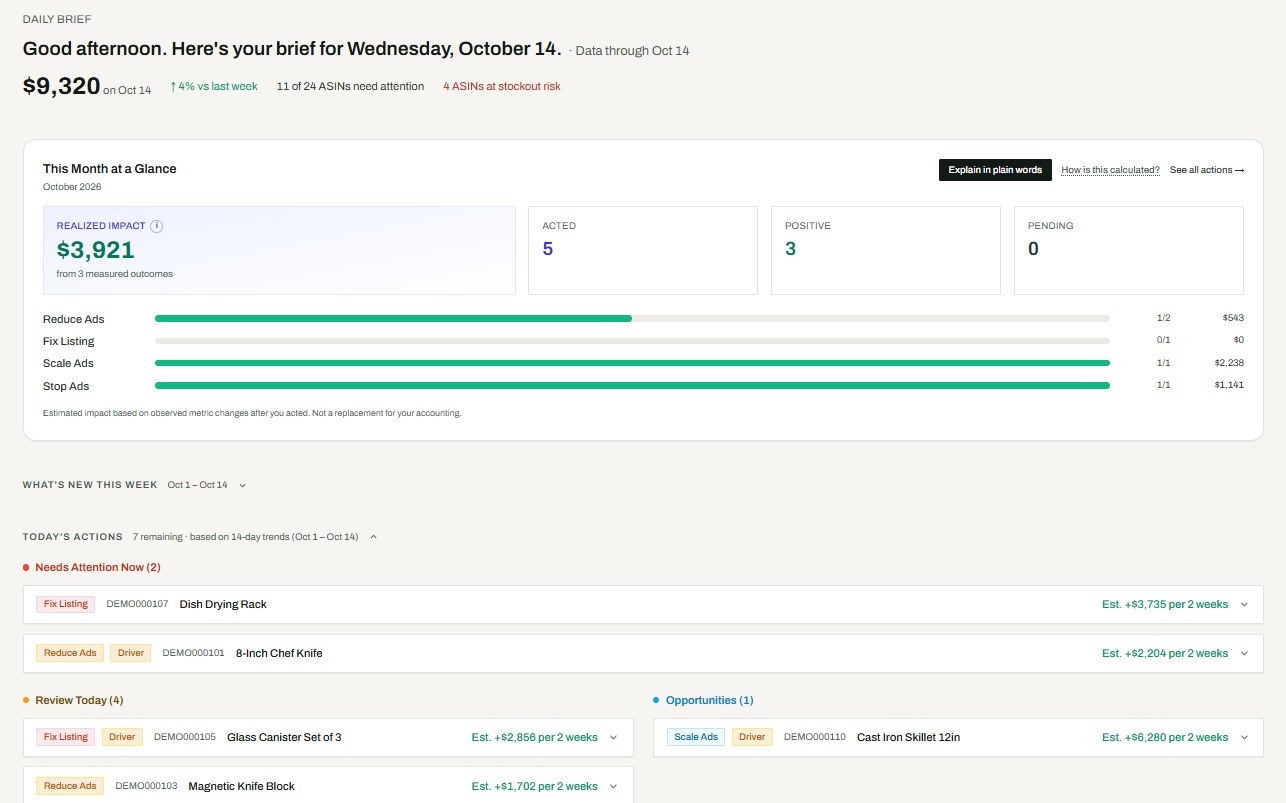
Task: Click the 'Review Today (4)' heading
Action: click(79, 700)
